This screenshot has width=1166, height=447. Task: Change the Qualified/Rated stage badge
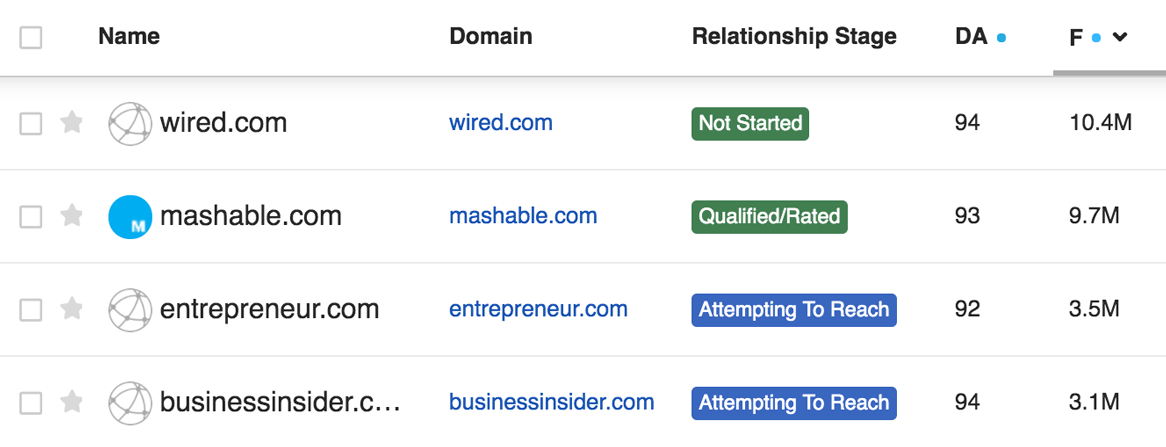point(769,216)
